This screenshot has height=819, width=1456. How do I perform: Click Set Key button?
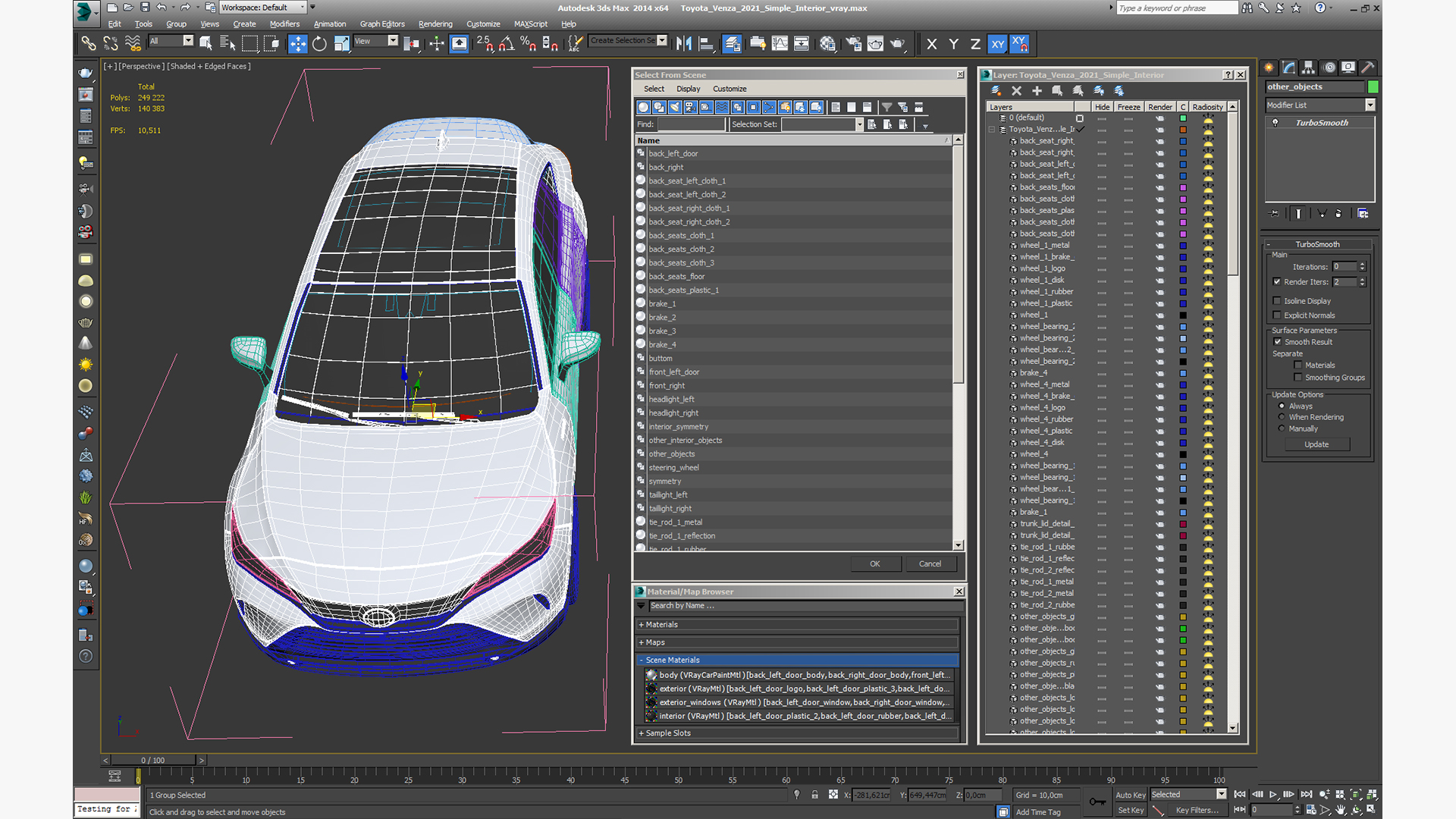(x=1130, y=811)
